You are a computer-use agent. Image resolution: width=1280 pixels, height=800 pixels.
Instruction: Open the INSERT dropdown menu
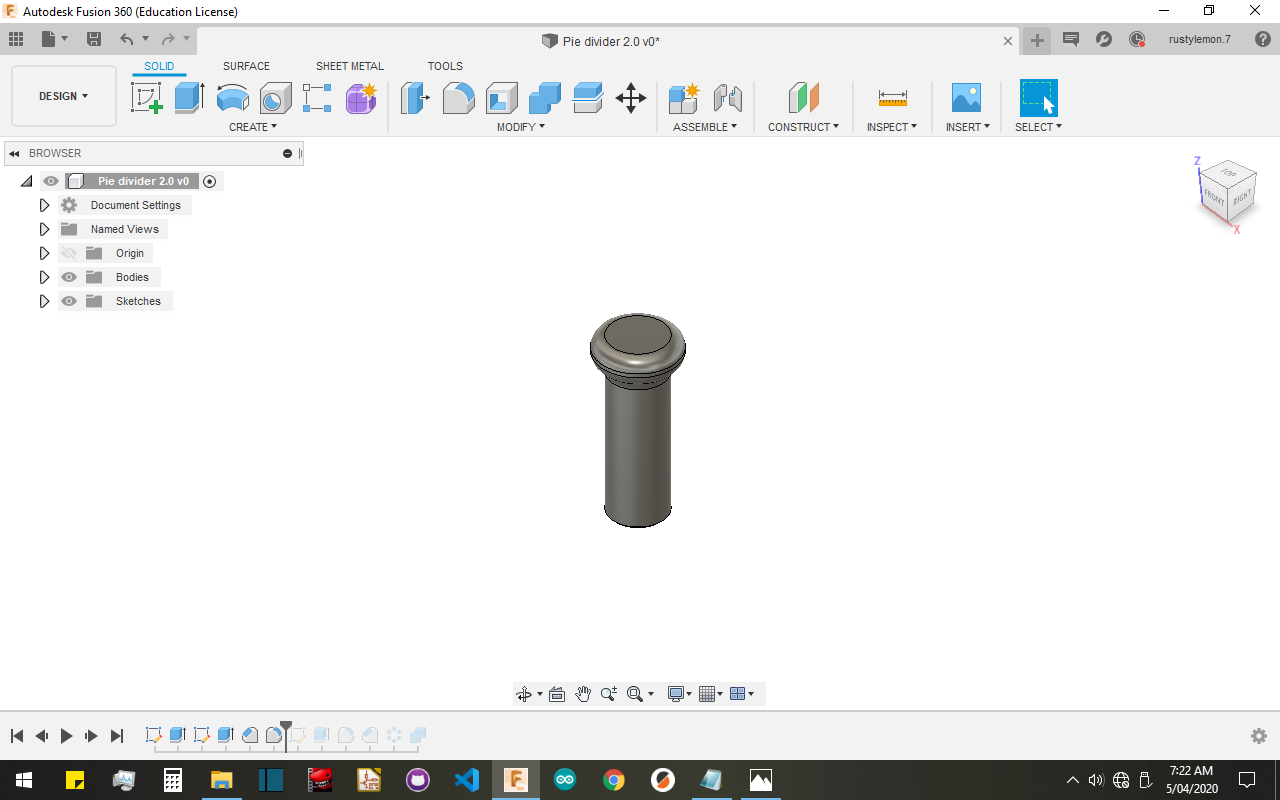[968, 127]
